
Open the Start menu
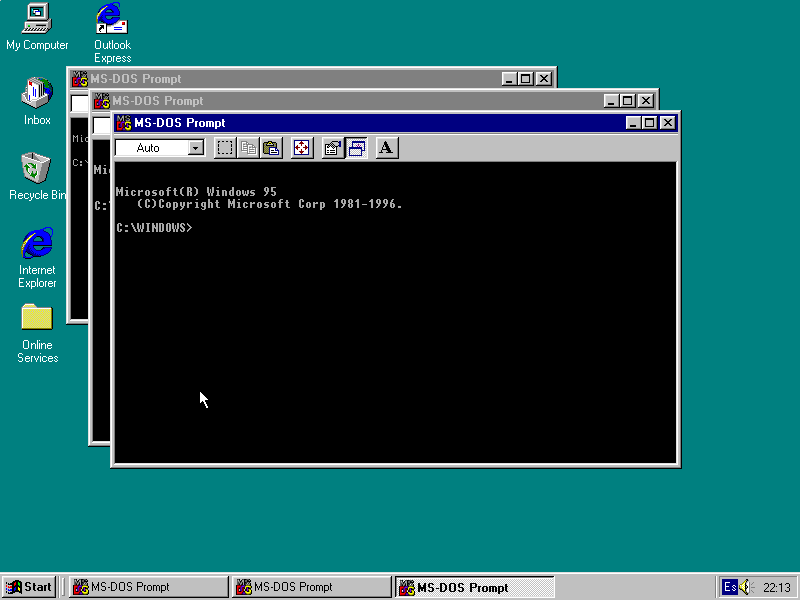(29, 587)
